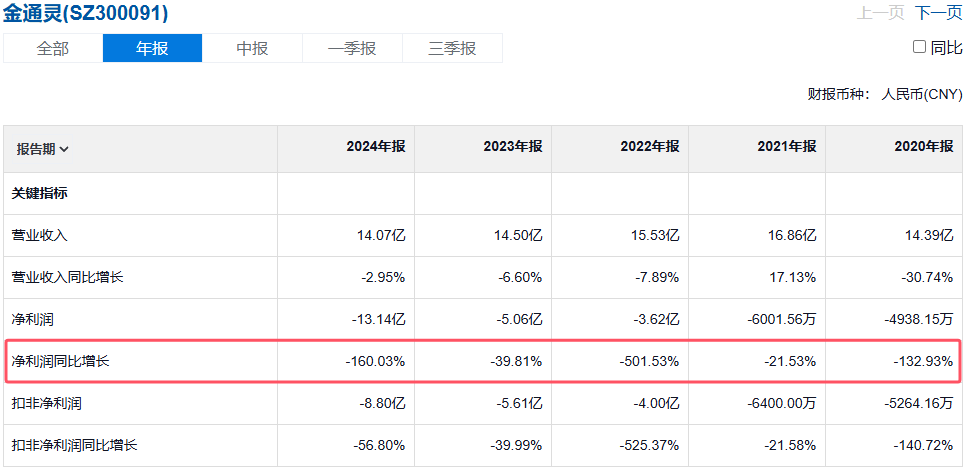Click the 14.50亿 revenue value

click(x=517, y=235)
